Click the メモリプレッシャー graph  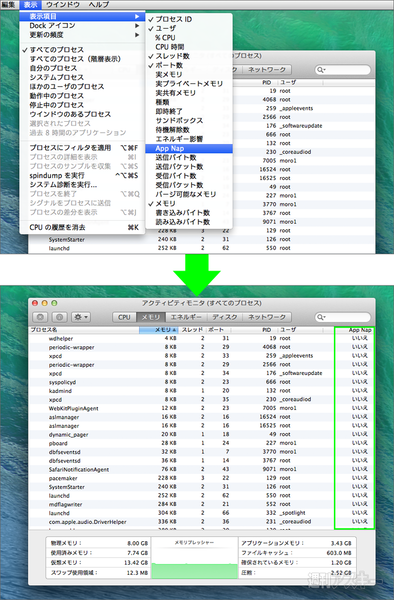pos(195,558)
